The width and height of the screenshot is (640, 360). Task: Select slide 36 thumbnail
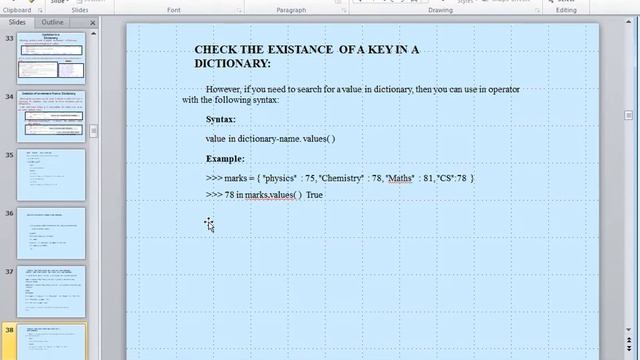click(51, 233)
